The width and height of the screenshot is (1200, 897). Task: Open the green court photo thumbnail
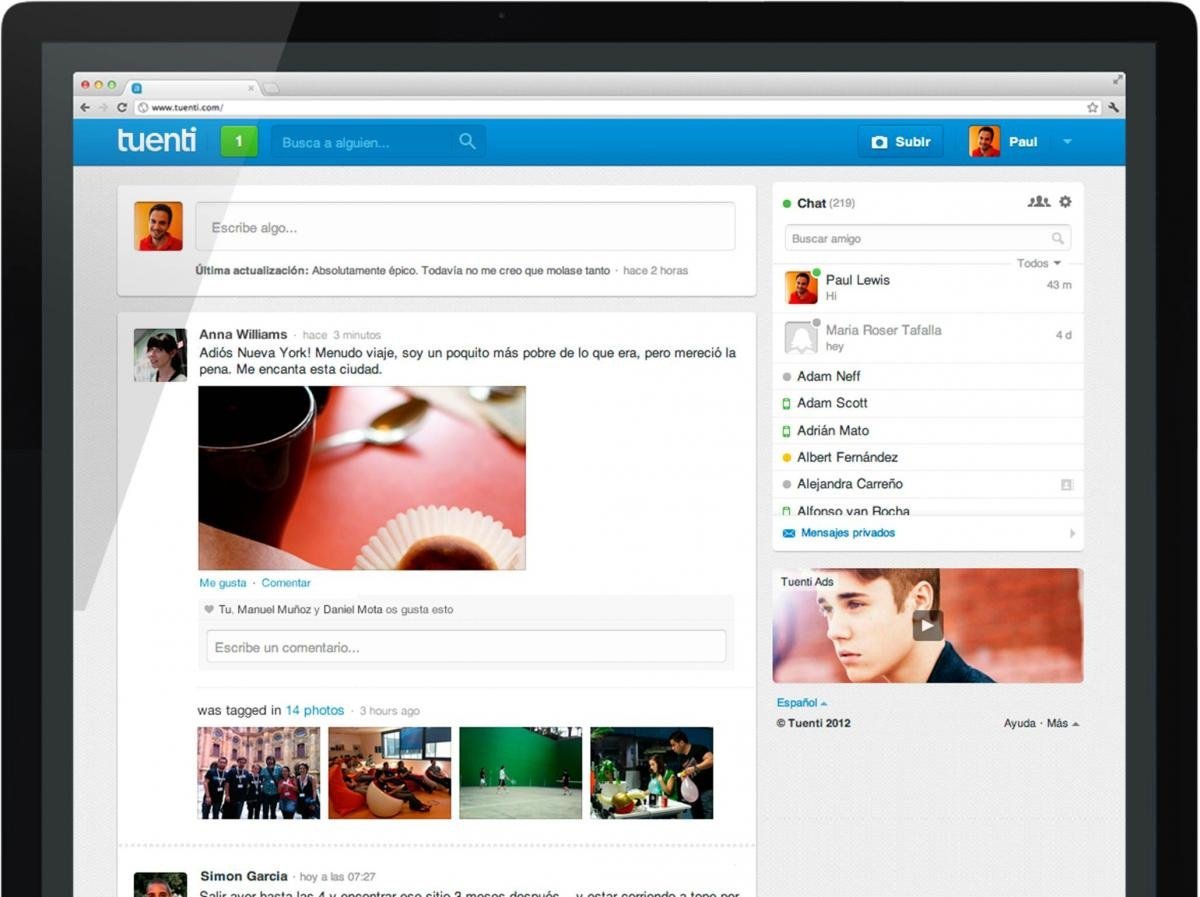(x=520, y=773)
